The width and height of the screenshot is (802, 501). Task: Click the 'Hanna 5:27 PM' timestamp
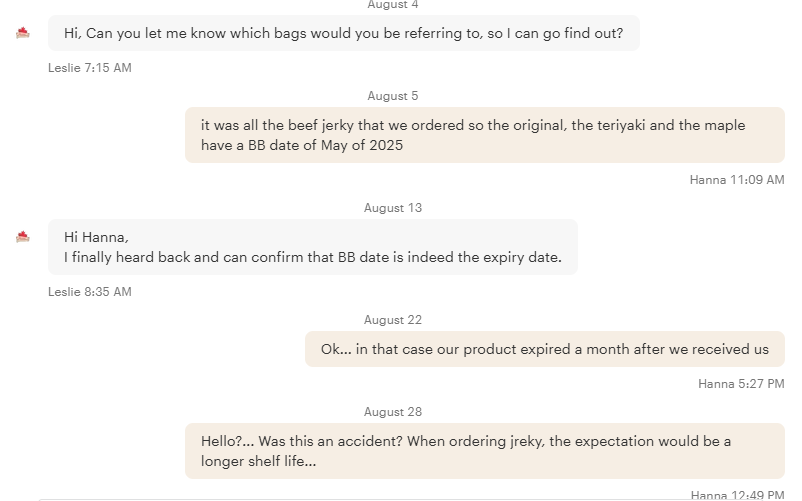tap(741, 383)
